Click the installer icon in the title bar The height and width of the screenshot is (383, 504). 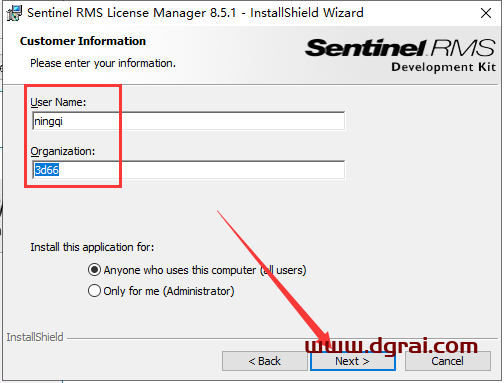tap(14, 13)
